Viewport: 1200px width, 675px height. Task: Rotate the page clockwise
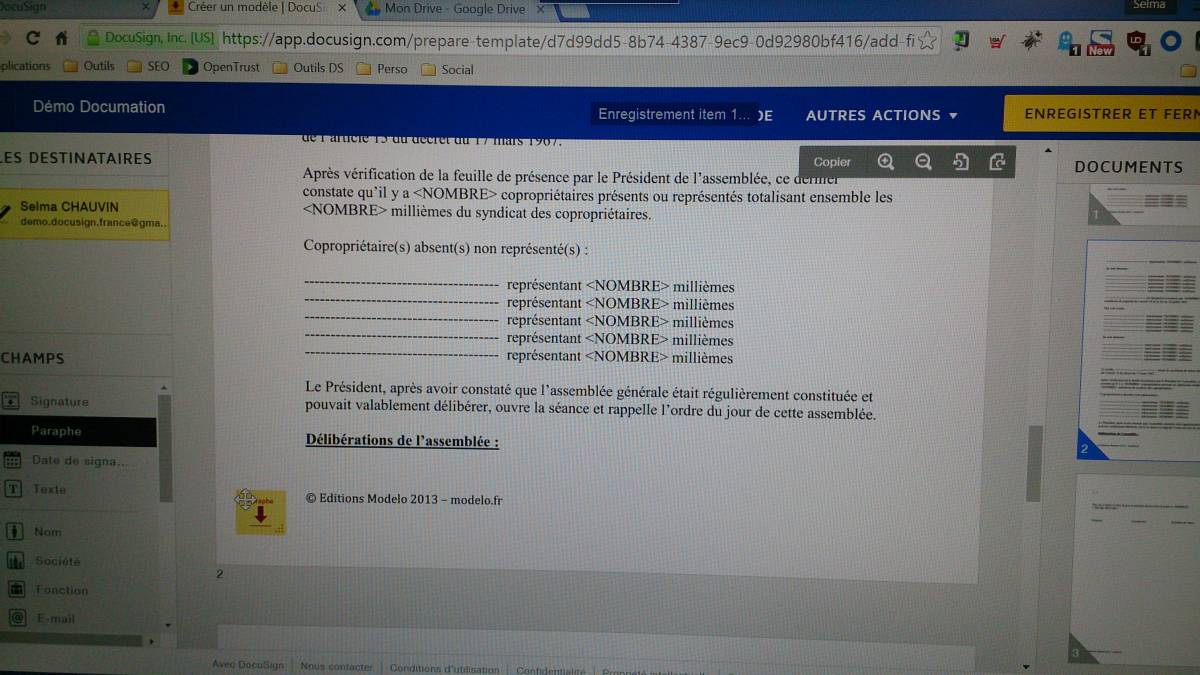(996, 162)
